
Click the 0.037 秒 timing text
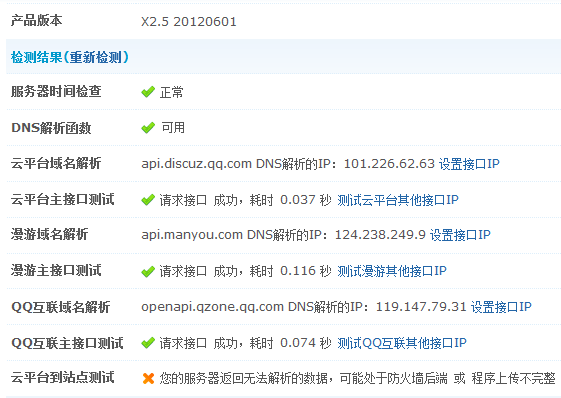tap(306, 200)
